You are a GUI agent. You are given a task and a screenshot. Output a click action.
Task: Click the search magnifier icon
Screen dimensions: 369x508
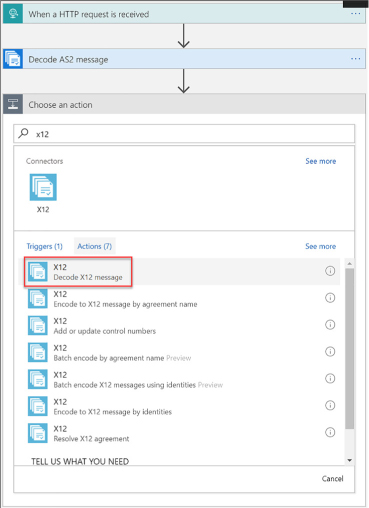pos(23,134)
